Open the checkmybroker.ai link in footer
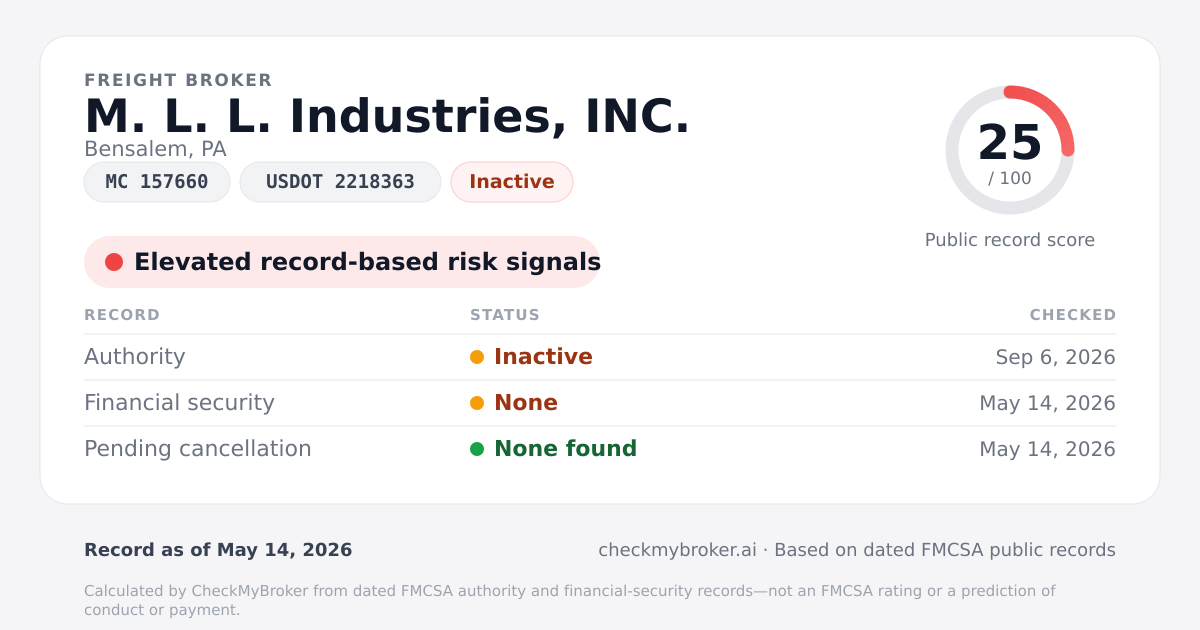The width and height of the screenshot is (1200, 630). click(677, 550)
